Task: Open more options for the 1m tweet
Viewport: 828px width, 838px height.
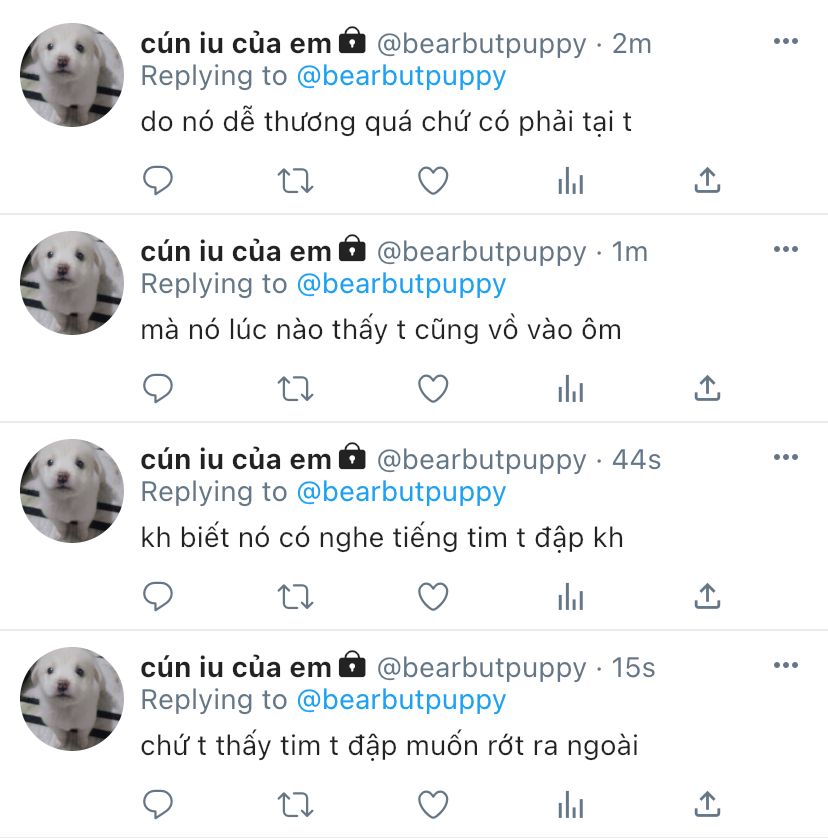Action: pyautogui.click(x=786, y=249)
